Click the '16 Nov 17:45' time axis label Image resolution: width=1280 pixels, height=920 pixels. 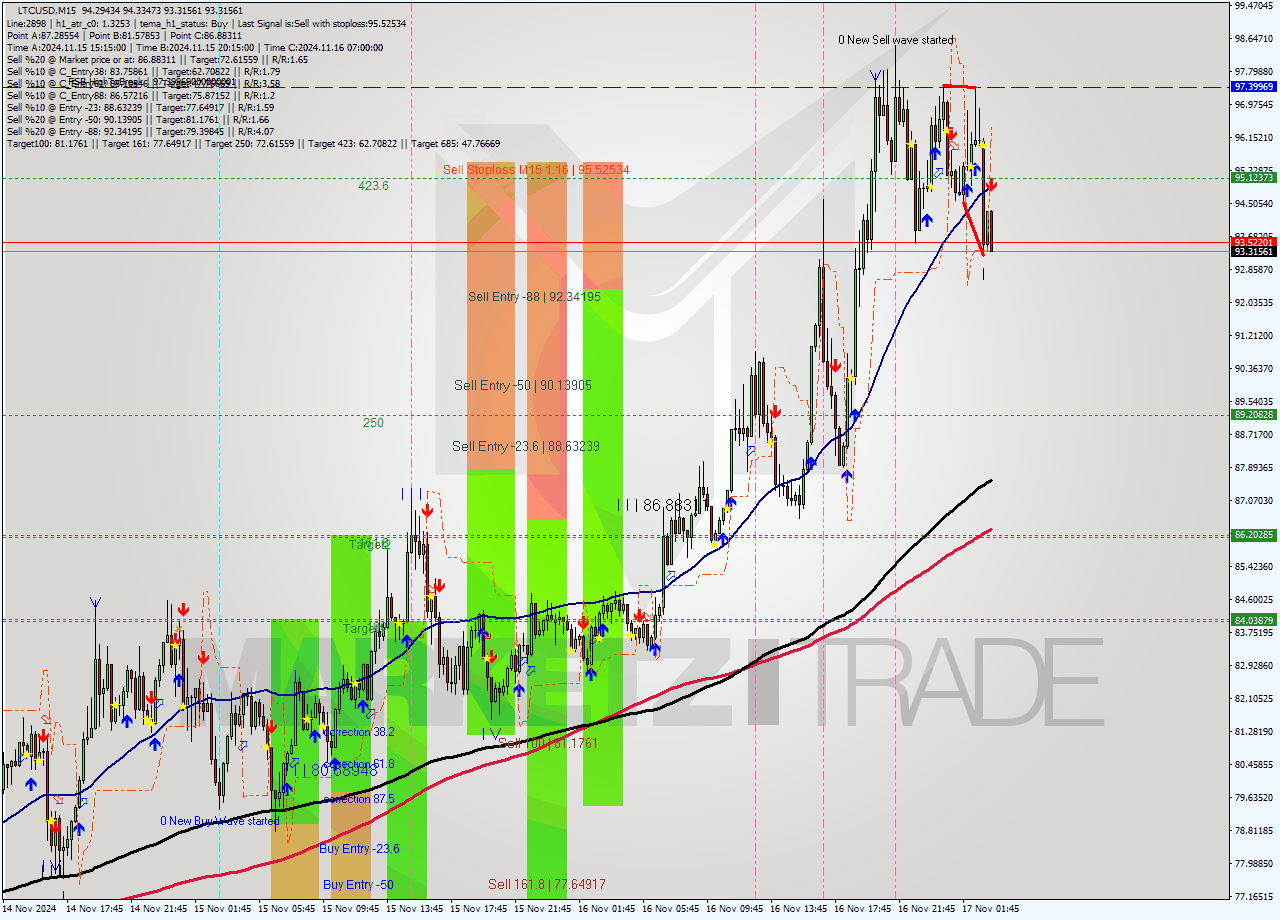coord(863,909)
